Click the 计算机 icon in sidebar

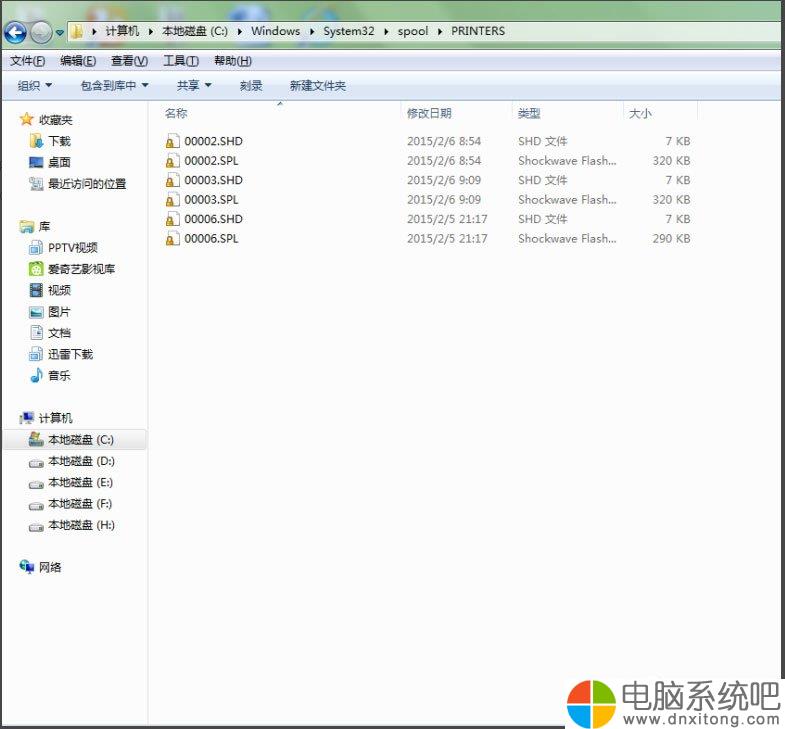pyautogui.click(x=27, y=418)
